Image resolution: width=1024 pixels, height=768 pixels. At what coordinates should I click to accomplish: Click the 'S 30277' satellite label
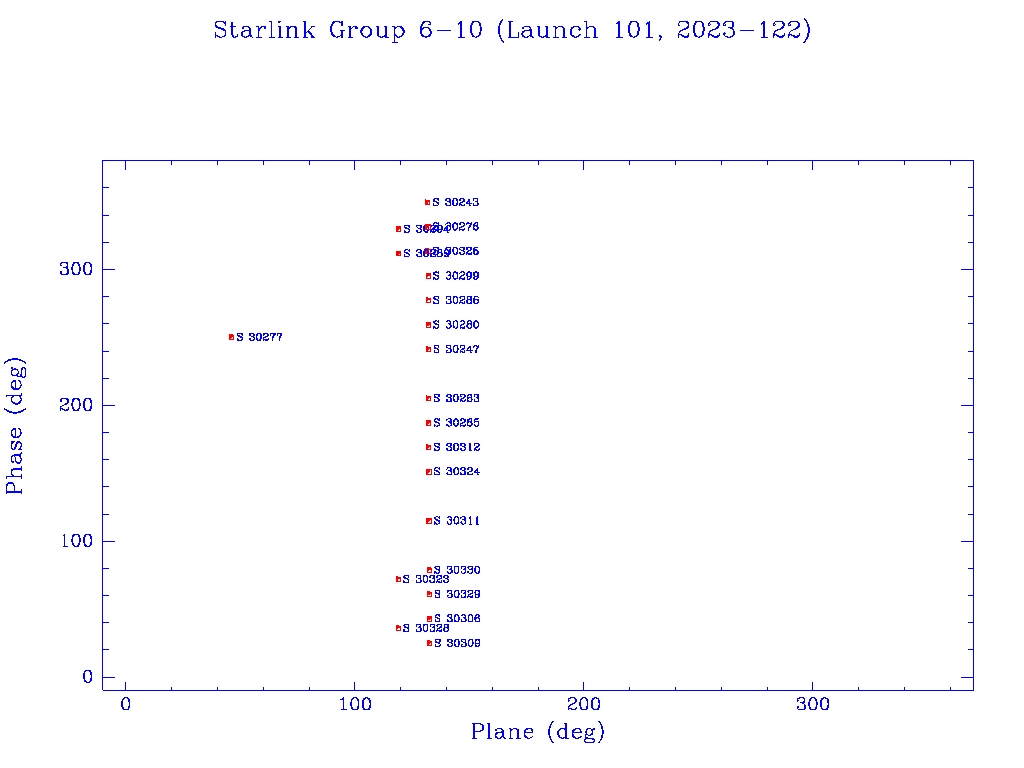[259, 337]
